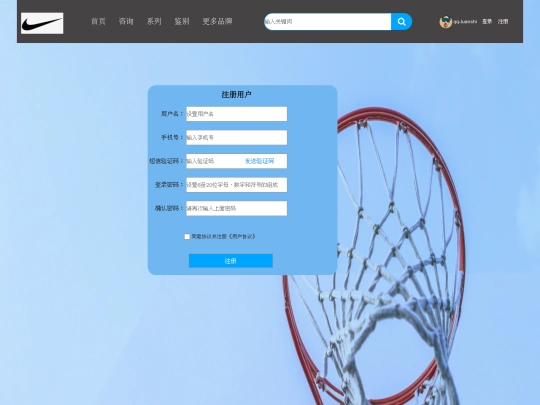Tick the agree to user agreement checkbox
Screen dimensions: 540x405
tap(187, 237)
